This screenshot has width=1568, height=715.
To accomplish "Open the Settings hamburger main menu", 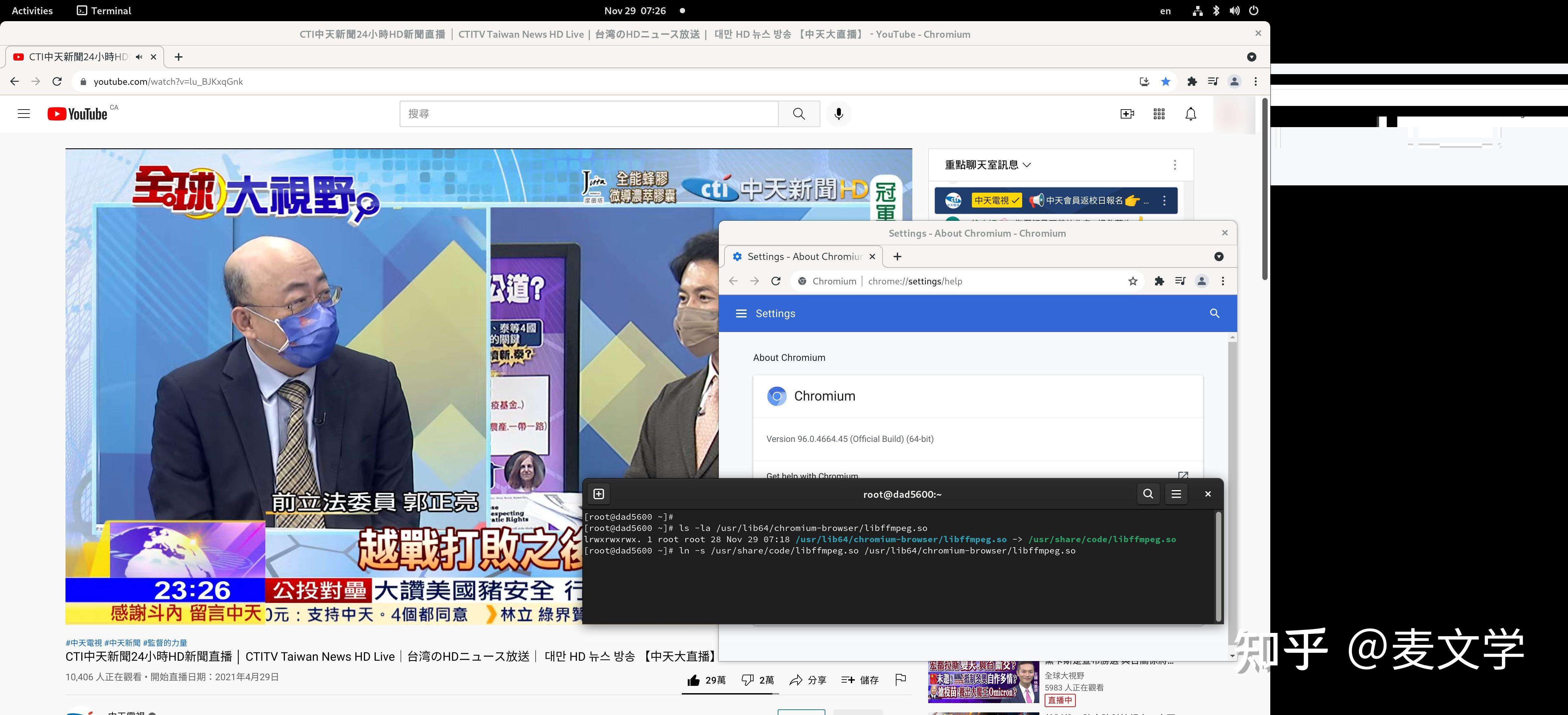I will tap(741, 313).
